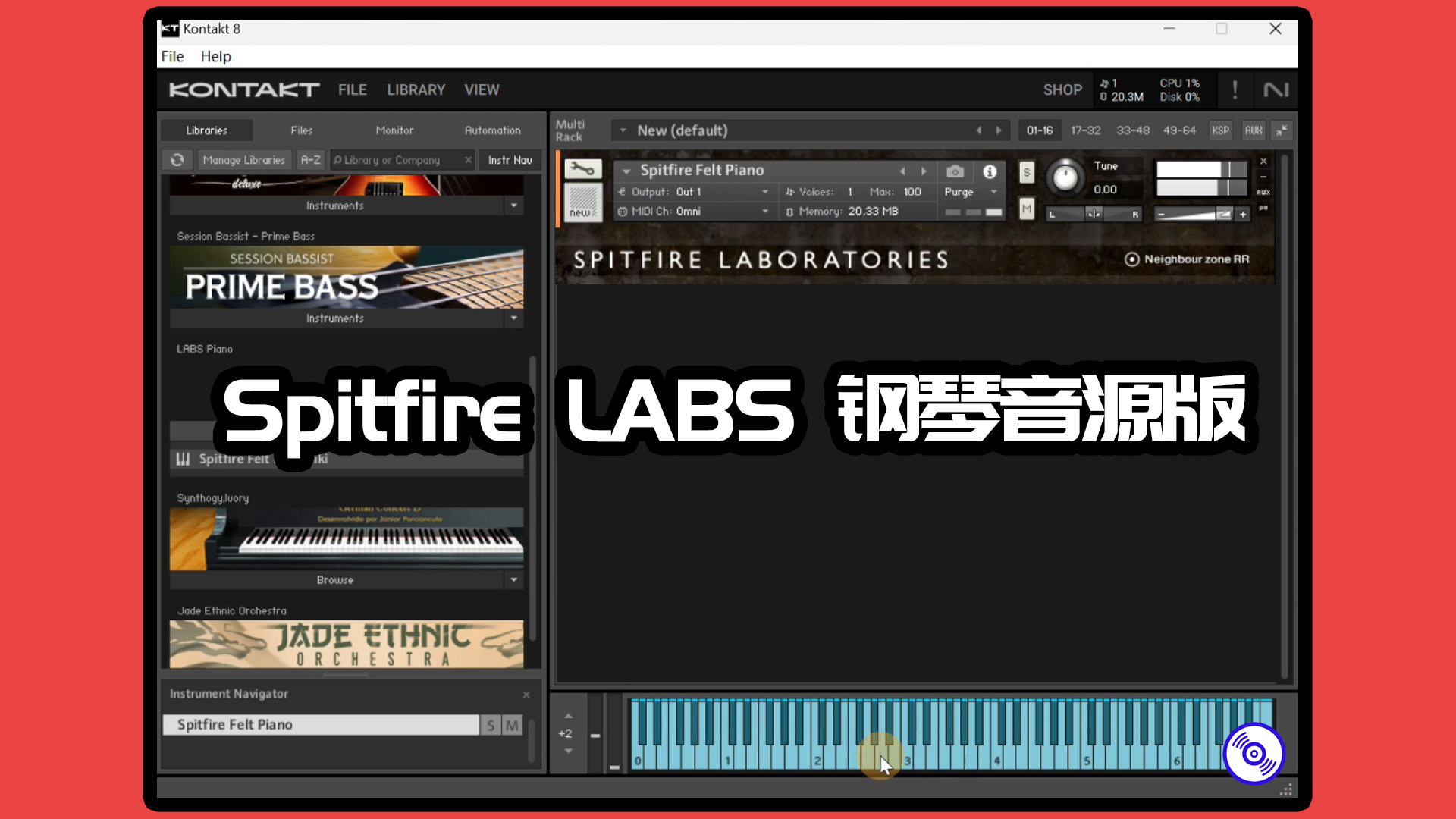The height and width of the screenshot is (819, 1456).
Task: Shift keyboard octave up arrow
Action: (568, 716)
